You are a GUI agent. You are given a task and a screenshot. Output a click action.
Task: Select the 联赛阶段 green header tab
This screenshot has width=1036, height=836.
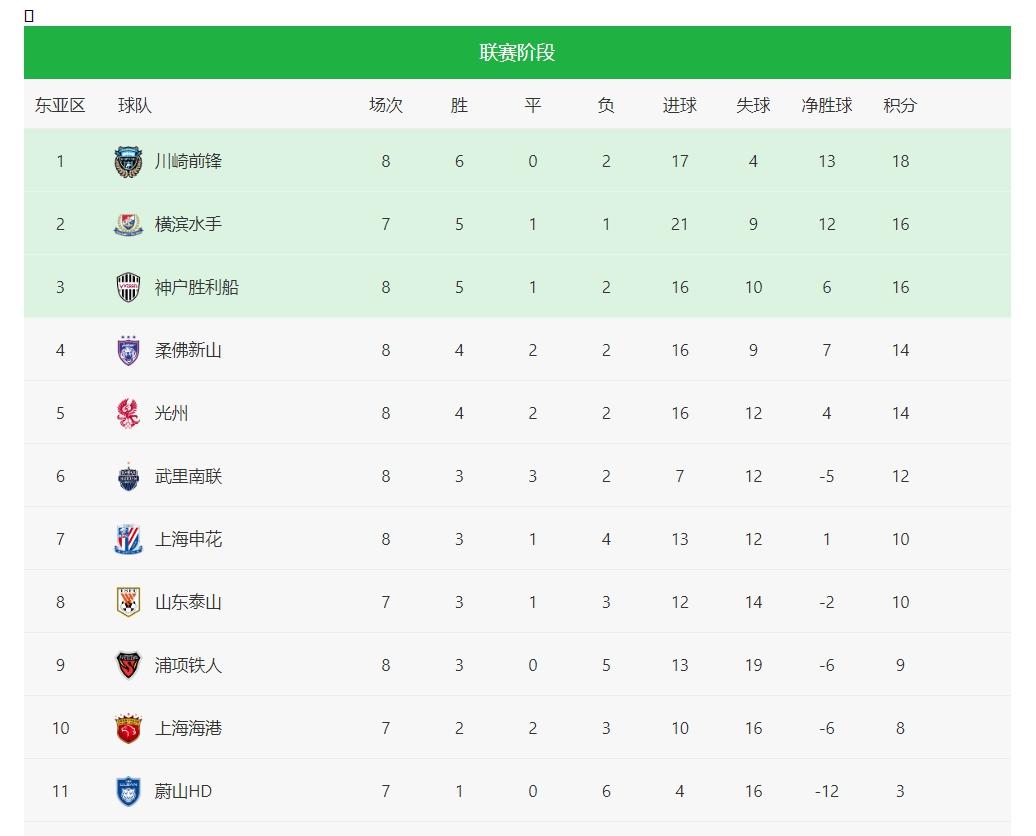click(517, 53)
